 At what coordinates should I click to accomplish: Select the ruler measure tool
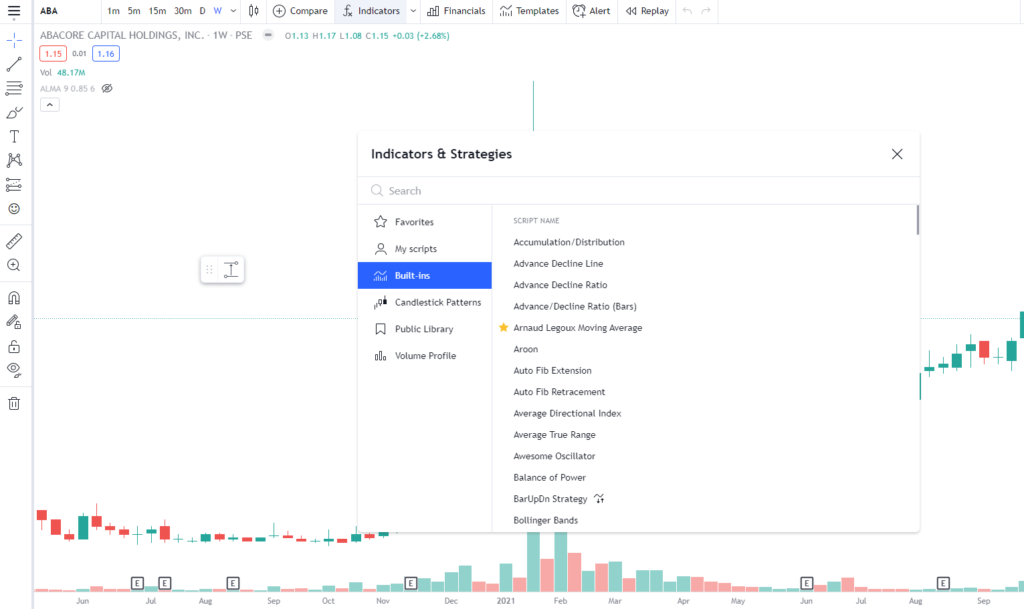point(14,241)
